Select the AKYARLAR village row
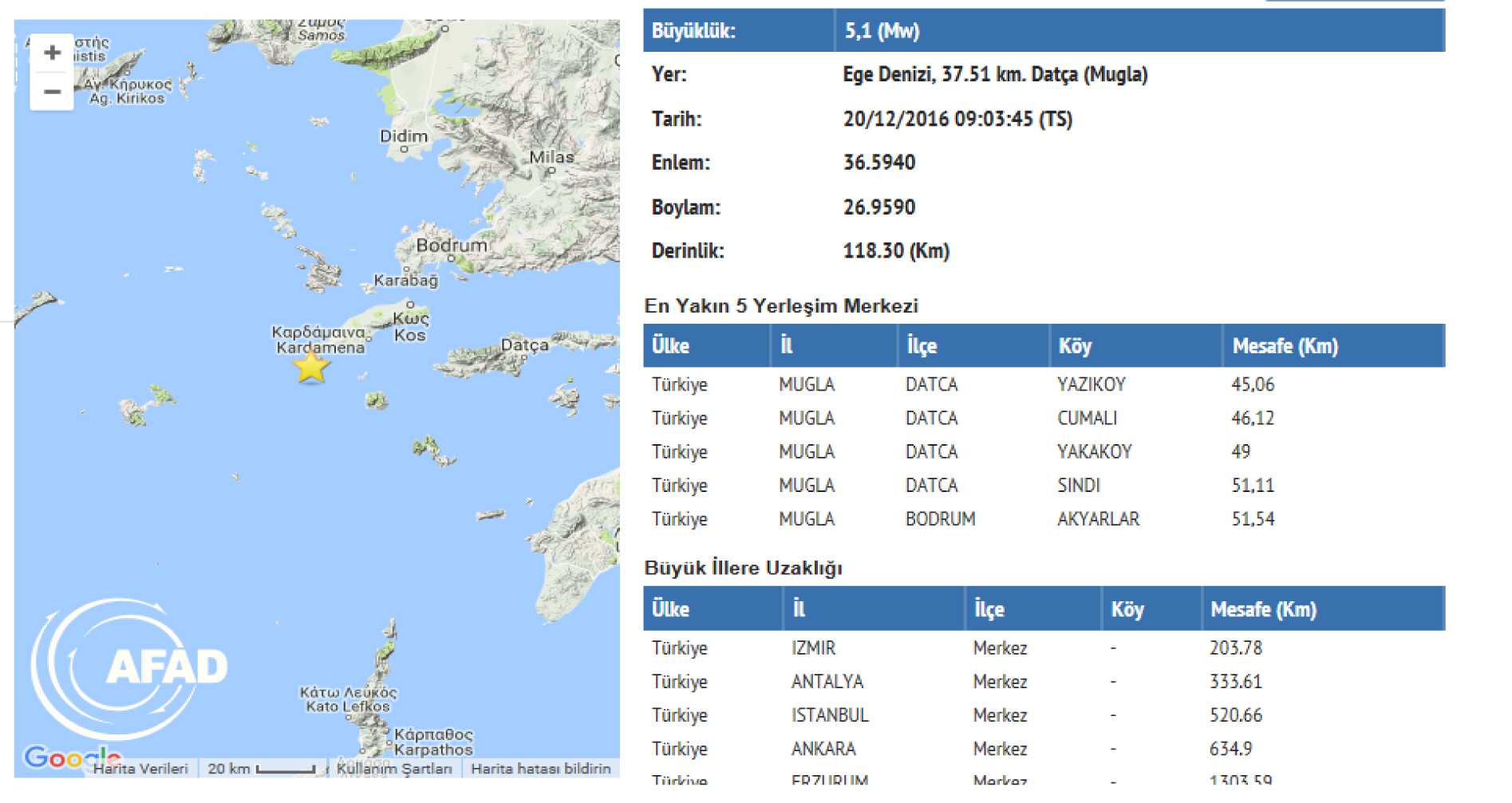Viewport: 1512px width, 803px height. (1098, 519)
